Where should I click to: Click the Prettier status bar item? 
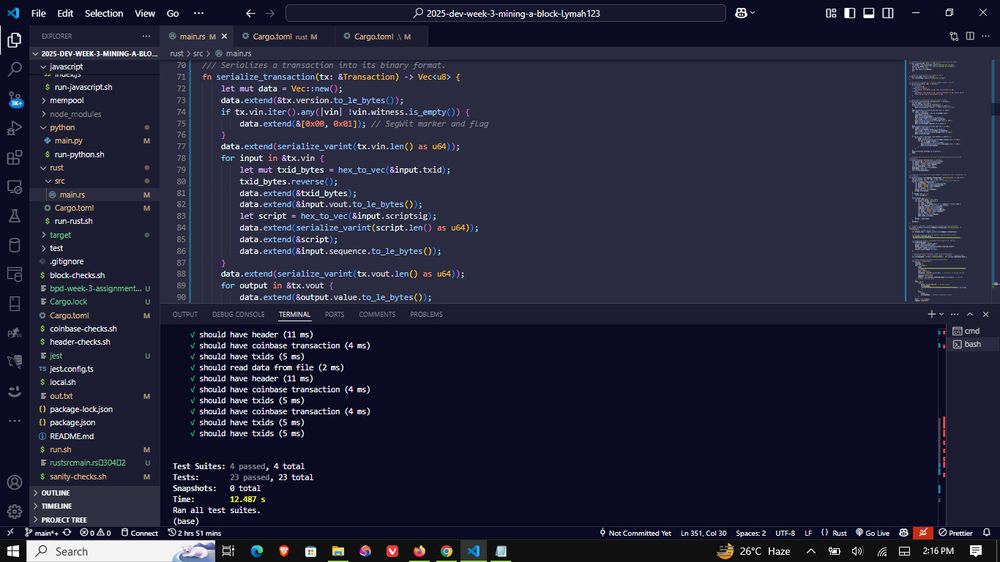[x=955, y=533]
